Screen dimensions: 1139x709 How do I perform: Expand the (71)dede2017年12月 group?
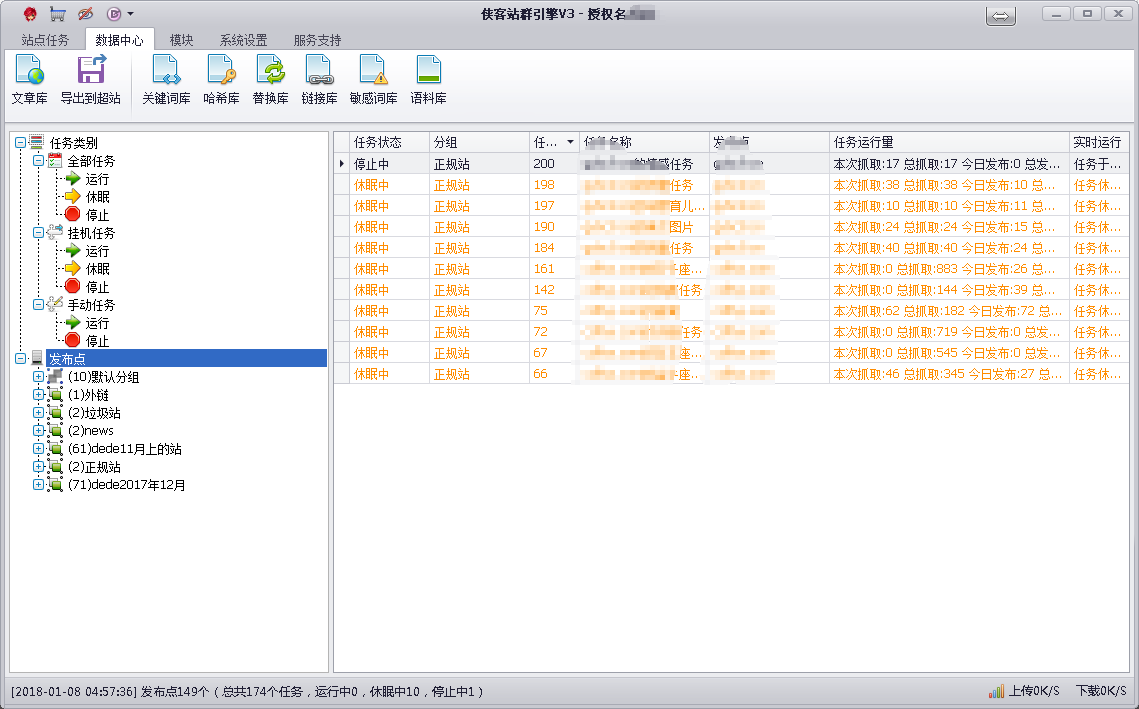(38, 485)
